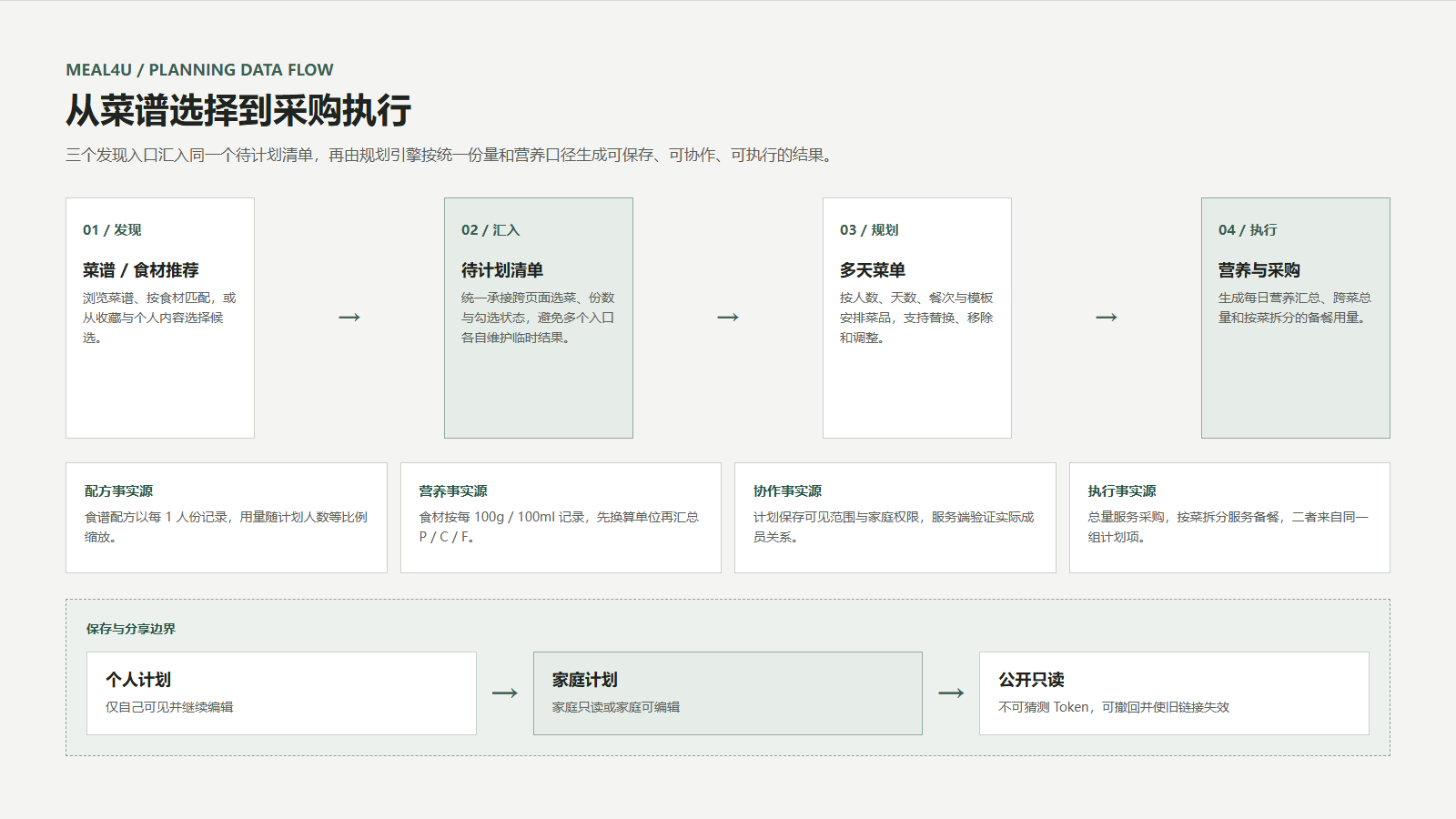1456x819 pixels.
Task: Click text 食材按每 100g / 100ml 记录
Action: pyautogui.click(x=559, y=527)
